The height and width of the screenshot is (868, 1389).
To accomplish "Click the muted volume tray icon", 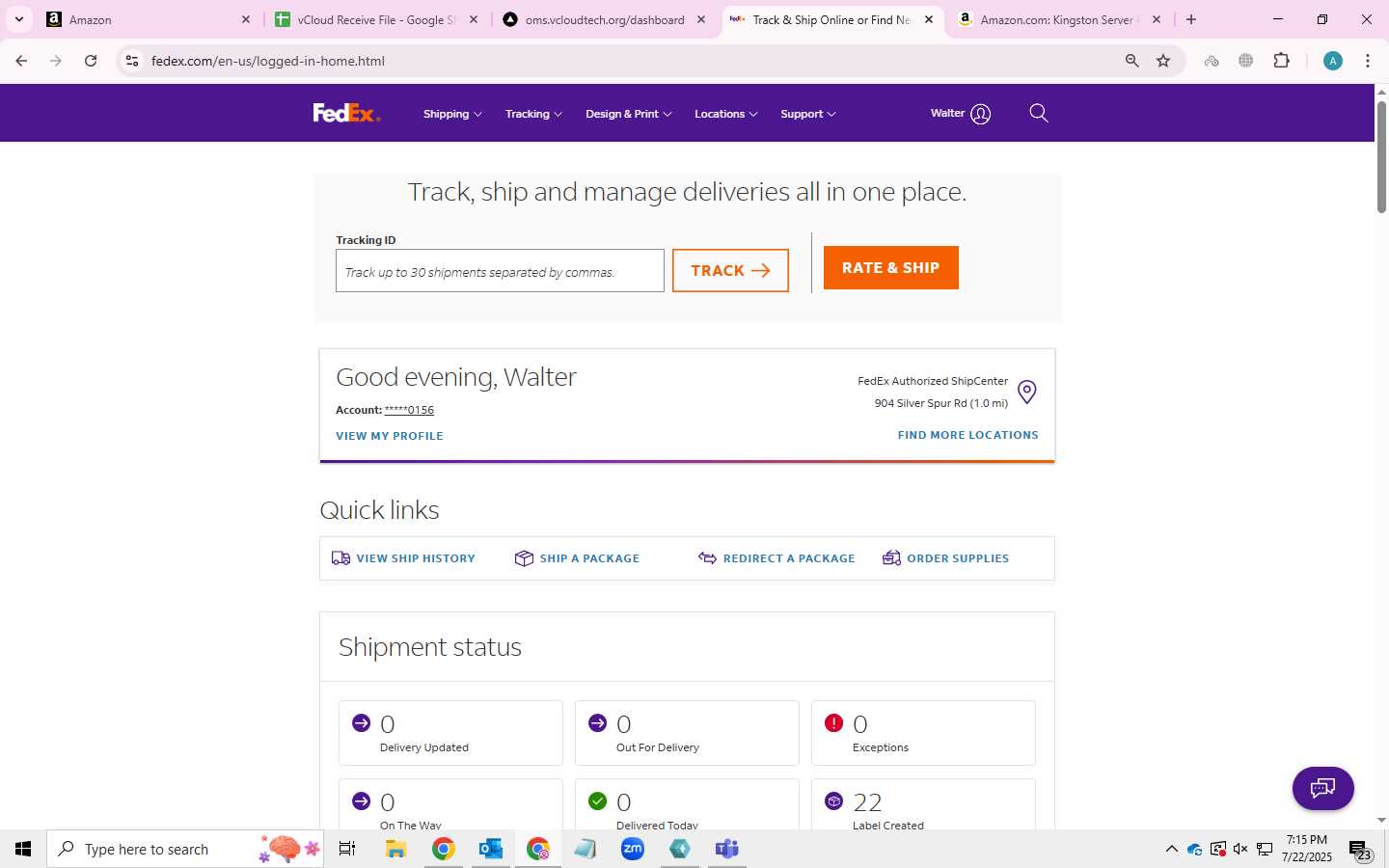I will [x=1241, y=849].
